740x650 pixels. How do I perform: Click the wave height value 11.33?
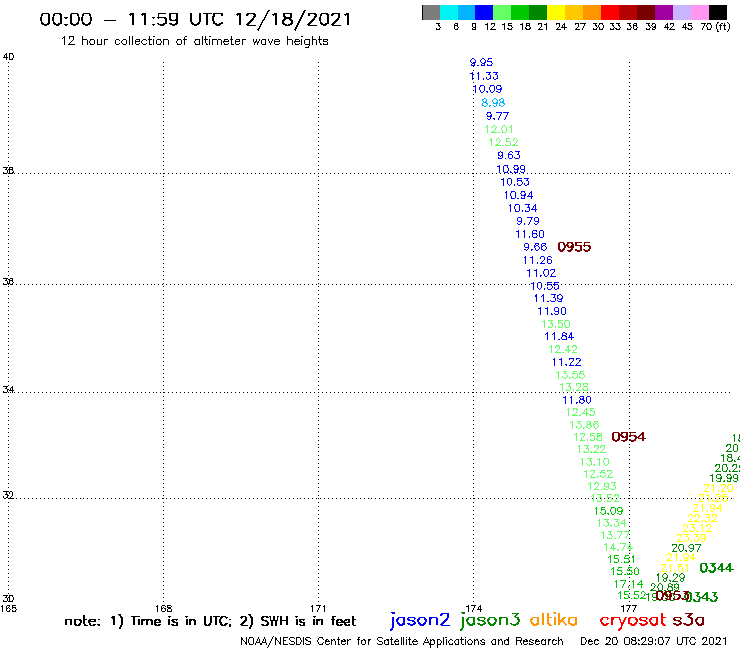[484, 76]
